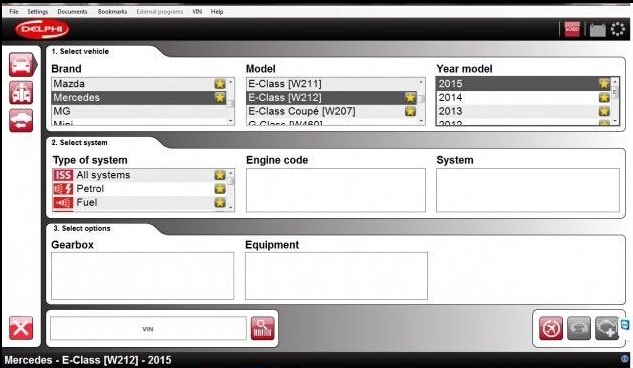Viewport: 633px width, 368px height.
Task: Open the vehicle history sidebar icon
Action: [21, 121]
